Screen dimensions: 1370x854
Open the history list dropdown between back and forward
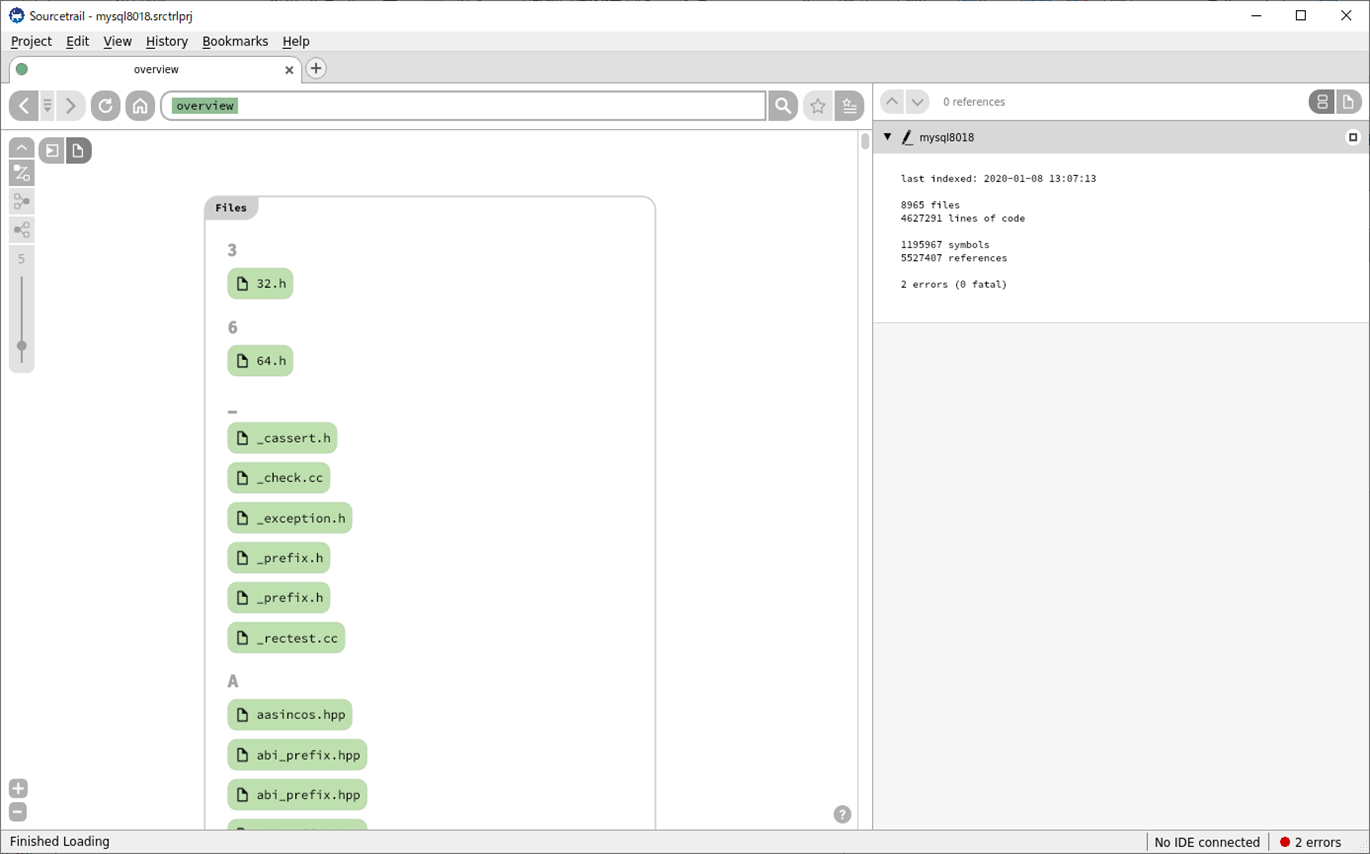click(x=47, y=105)
